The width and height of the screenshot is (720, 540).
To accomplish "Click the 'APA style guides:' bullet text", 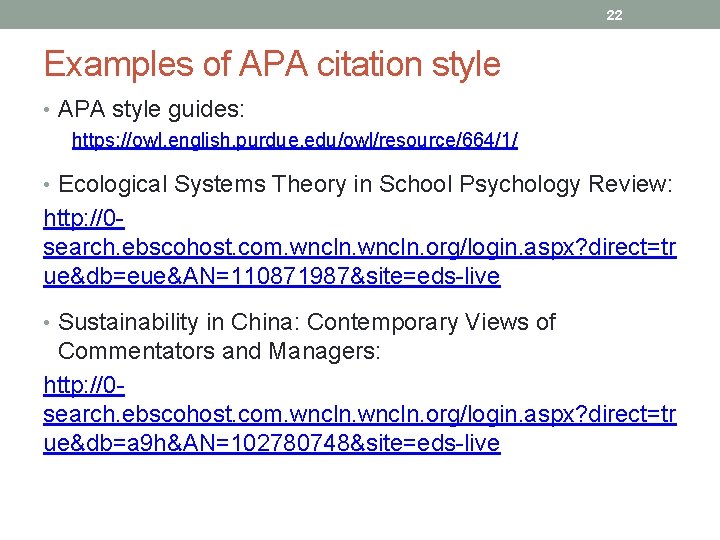I will click(151, 110).
